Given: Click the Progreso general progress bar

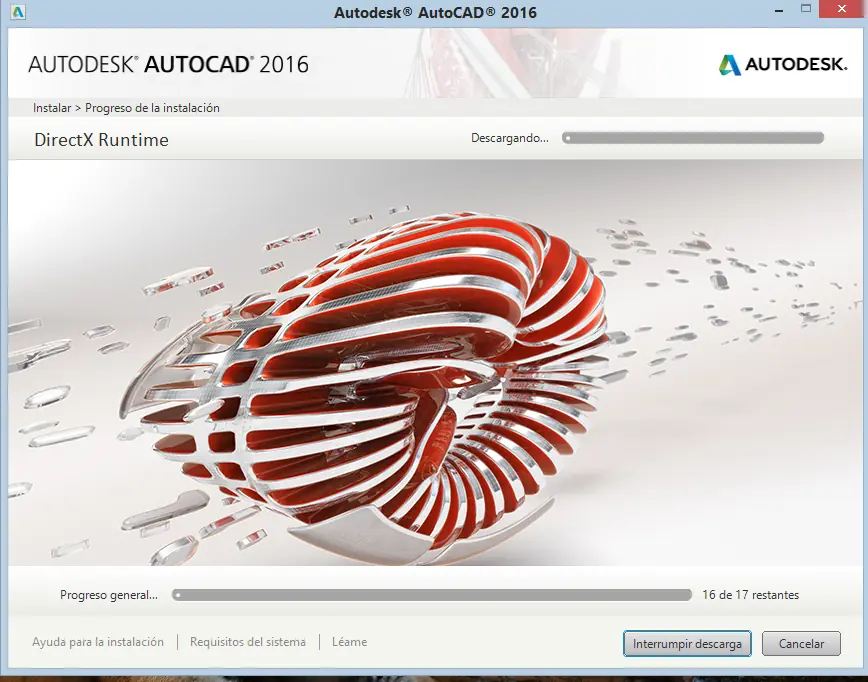Looking at the screenshot, I should click(x=432, y=595).
